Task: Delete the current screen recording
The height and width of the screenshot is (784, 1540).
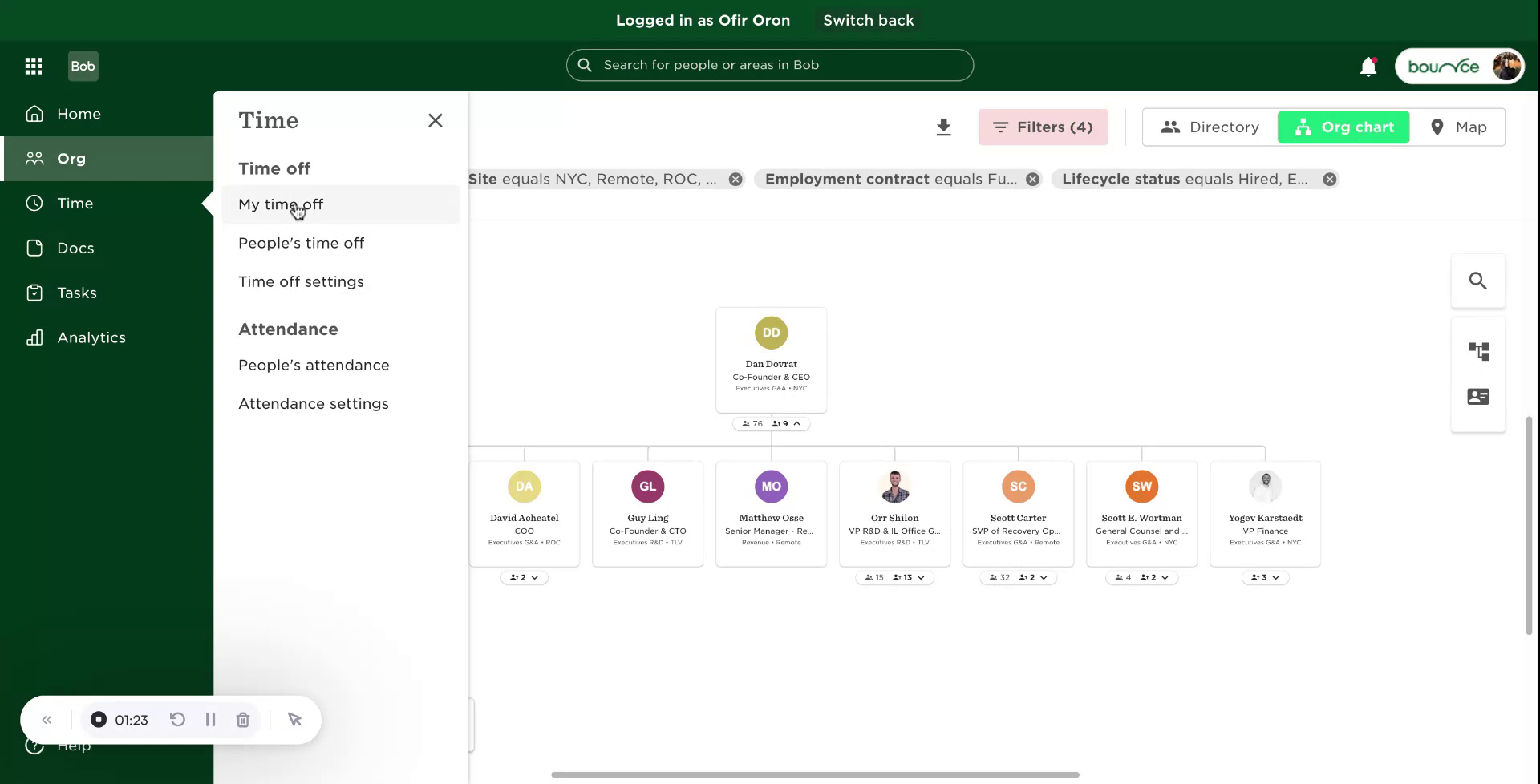Action: [243, 719]
